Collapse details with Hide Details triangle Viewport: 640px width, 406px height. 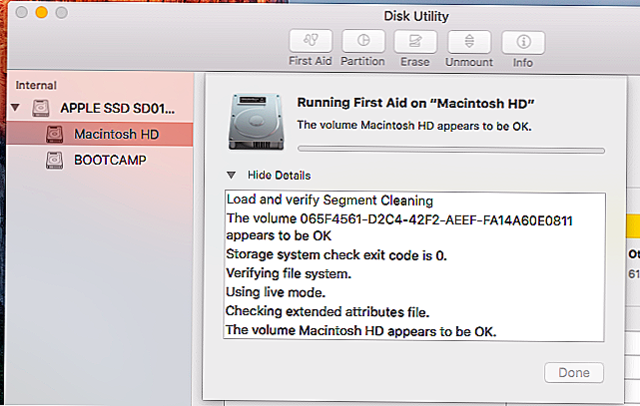(x=231, y=175)
